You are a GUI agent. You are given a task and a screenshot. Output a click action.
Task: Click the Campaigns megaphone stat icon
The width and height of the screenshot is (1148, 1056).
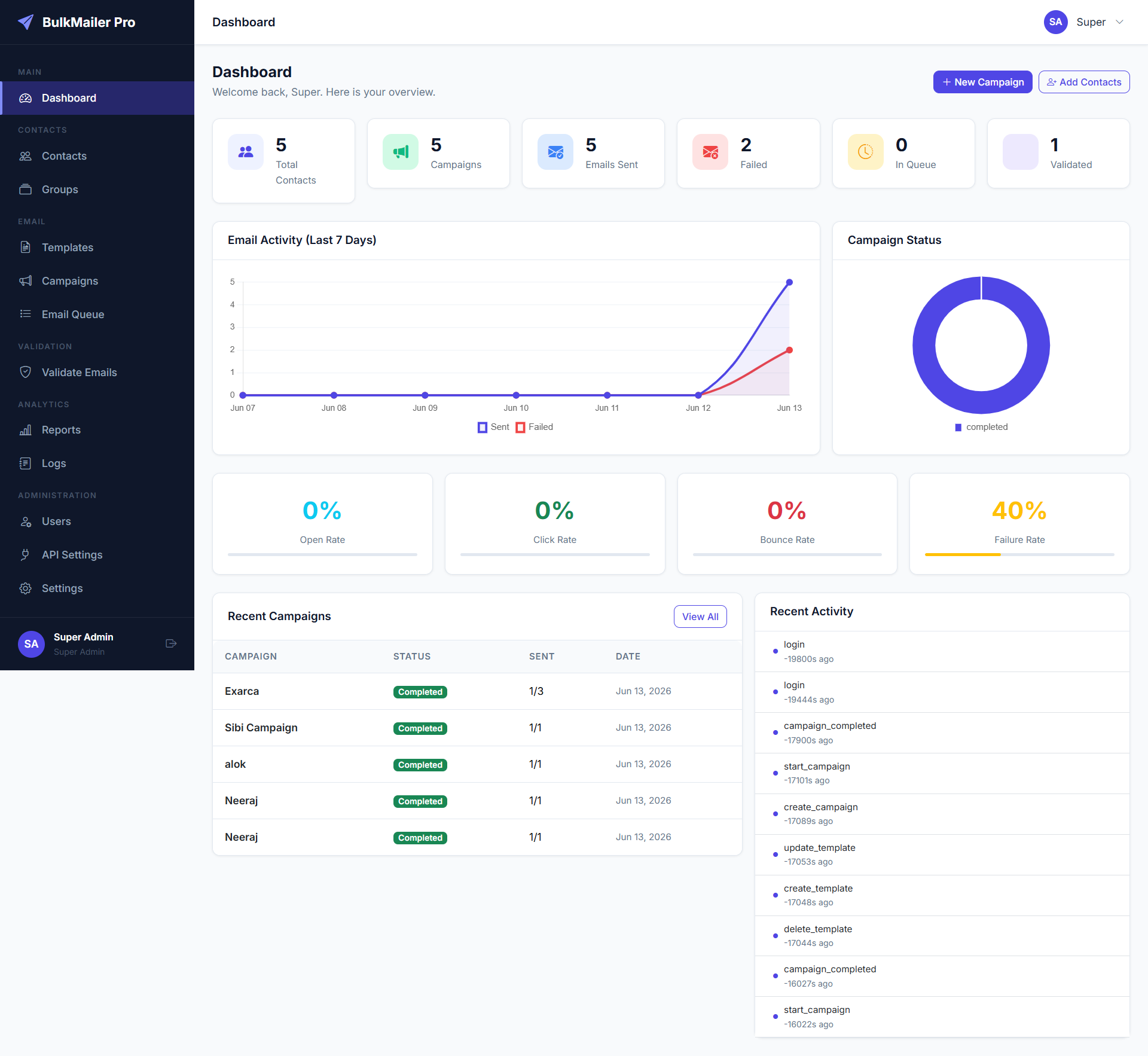401,152
